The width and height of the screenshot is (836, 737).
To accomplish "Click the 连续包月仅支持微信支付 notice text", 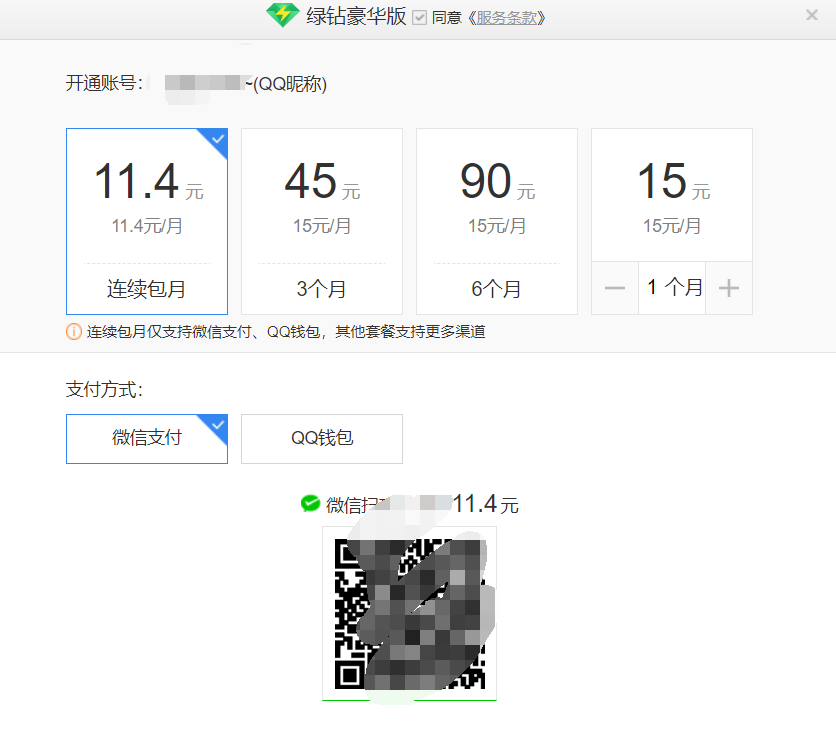I will [286, 332].
